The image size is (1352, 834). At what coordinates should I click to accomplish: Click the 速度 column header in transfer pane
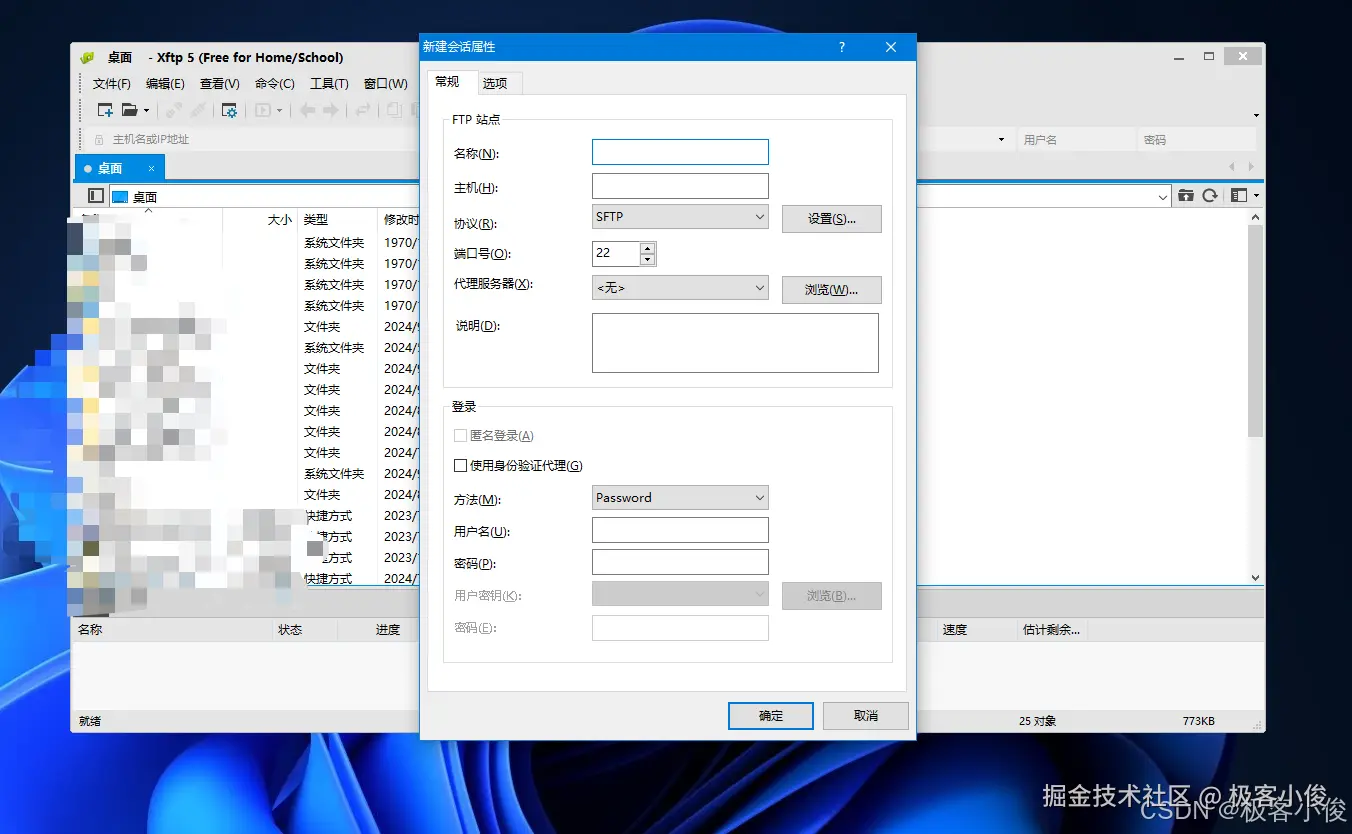tap(976, 630)
